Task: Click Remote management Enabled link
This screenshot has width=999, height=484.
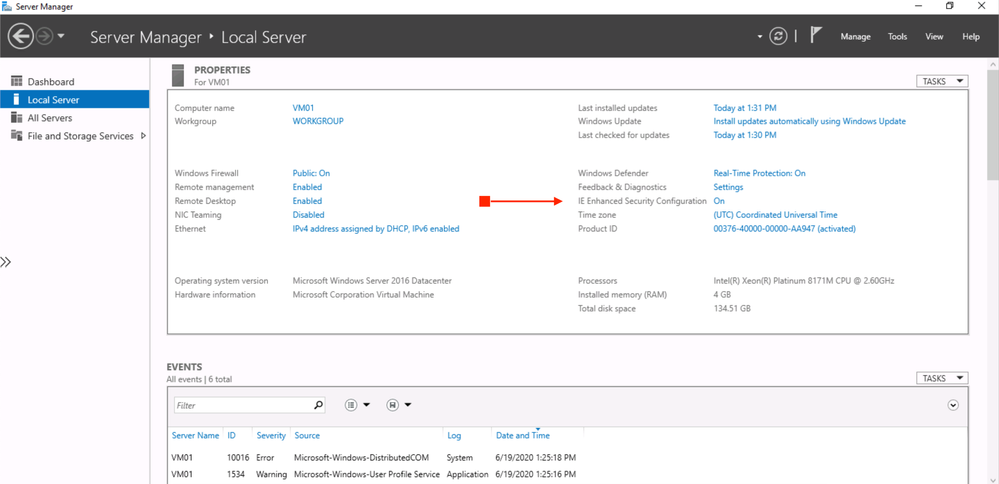Action: tap(307, 187)
